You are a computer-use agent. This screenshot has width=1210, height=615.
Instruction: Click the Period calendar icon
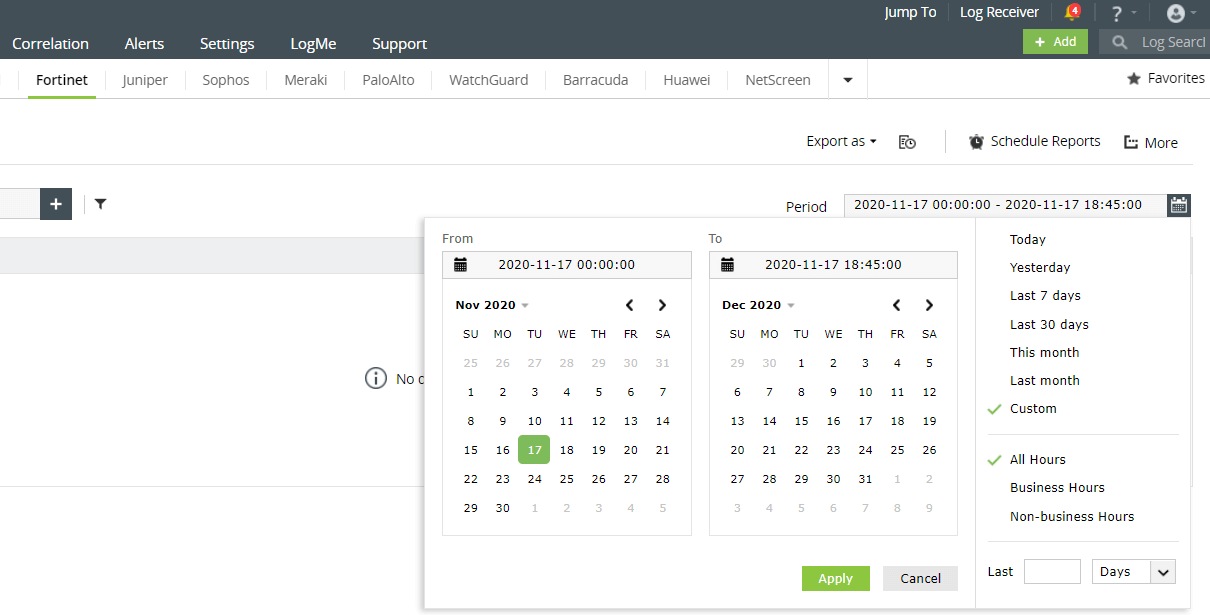[1179, 205]
